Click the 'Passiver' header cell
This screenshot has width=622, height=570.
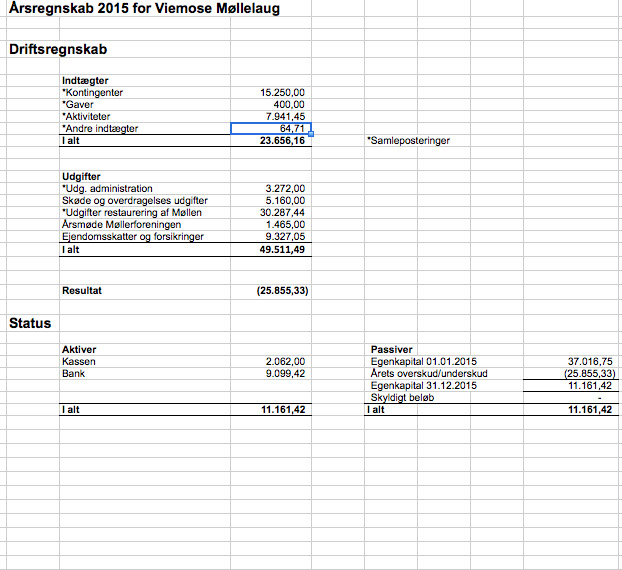point(392,349)
